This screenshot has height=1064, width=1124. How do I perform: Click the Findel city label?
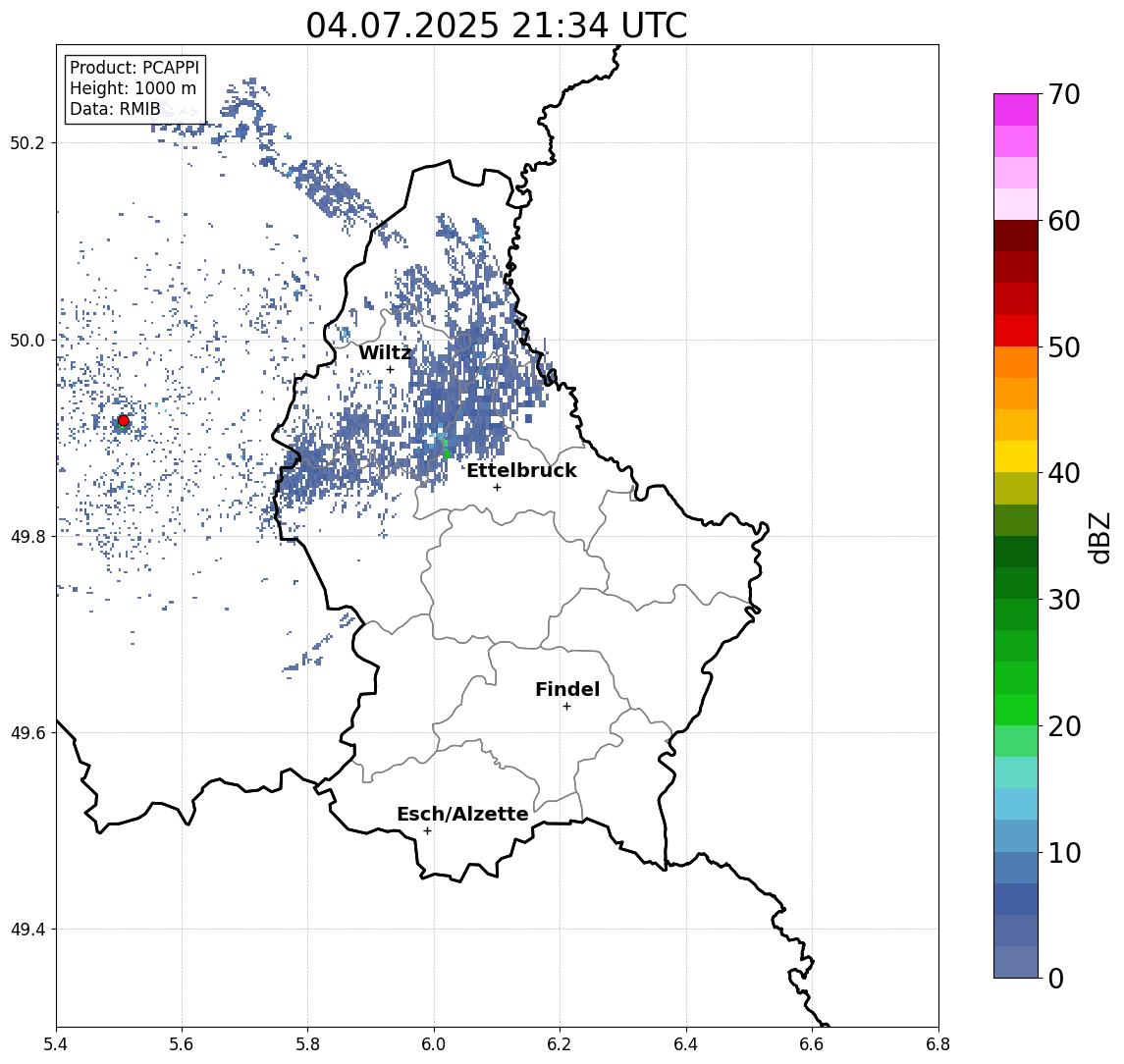(x=567, y=689)
